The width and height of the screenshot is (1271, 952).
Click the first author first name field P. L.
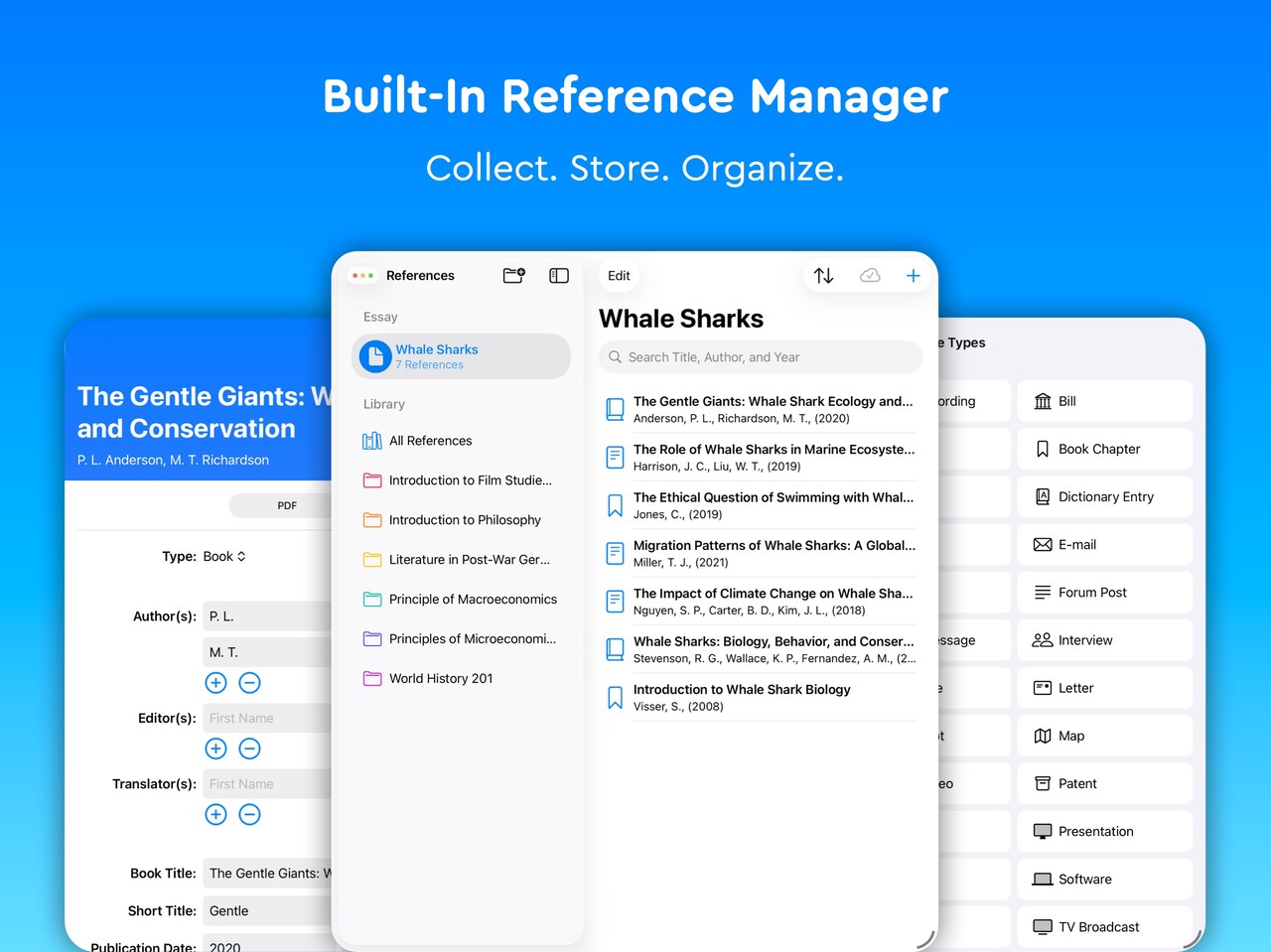click(x=267, y=616)
